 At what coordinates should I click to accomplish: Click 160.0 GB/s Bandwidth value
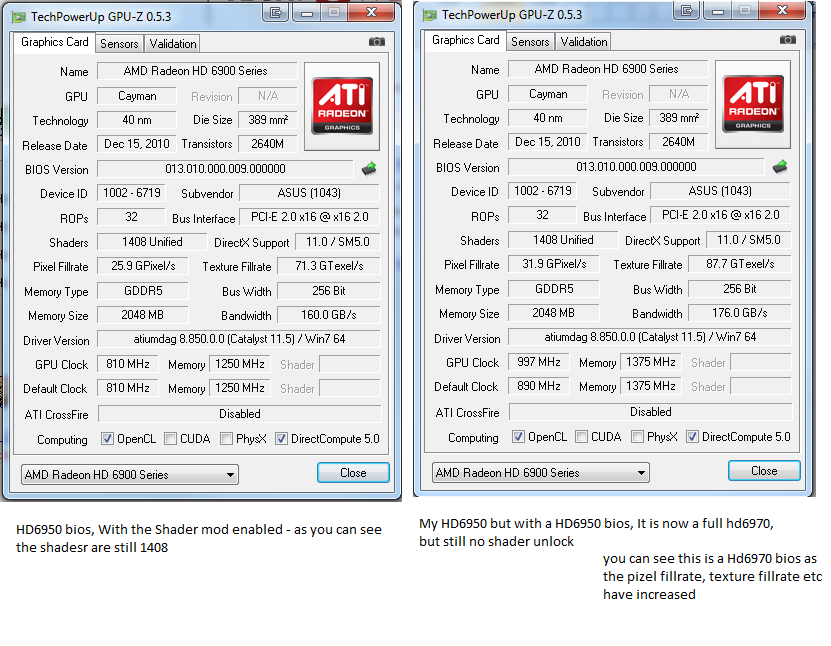point(329,315)
